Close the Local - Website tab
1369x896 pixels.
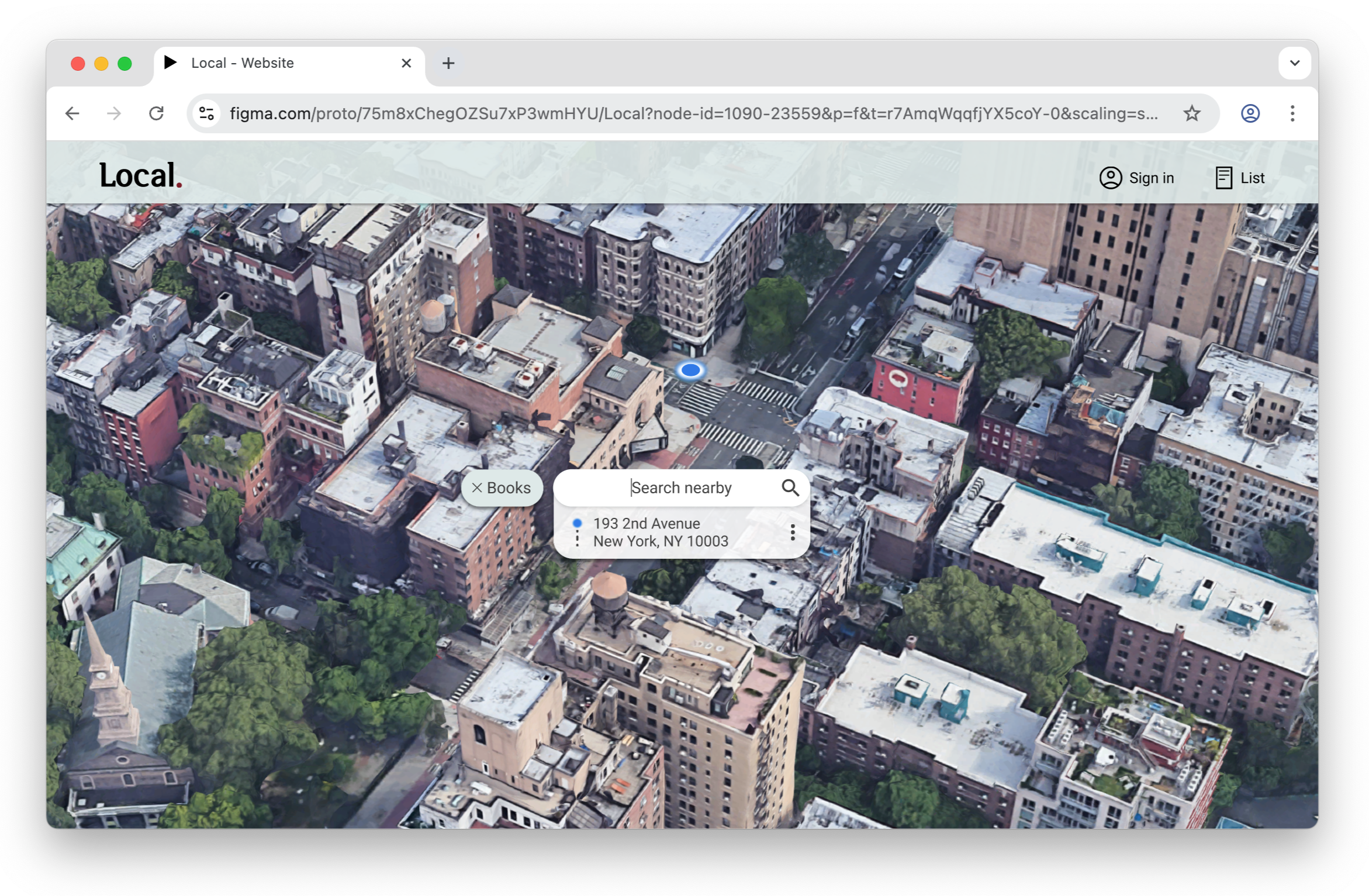[x=406, y=63]
